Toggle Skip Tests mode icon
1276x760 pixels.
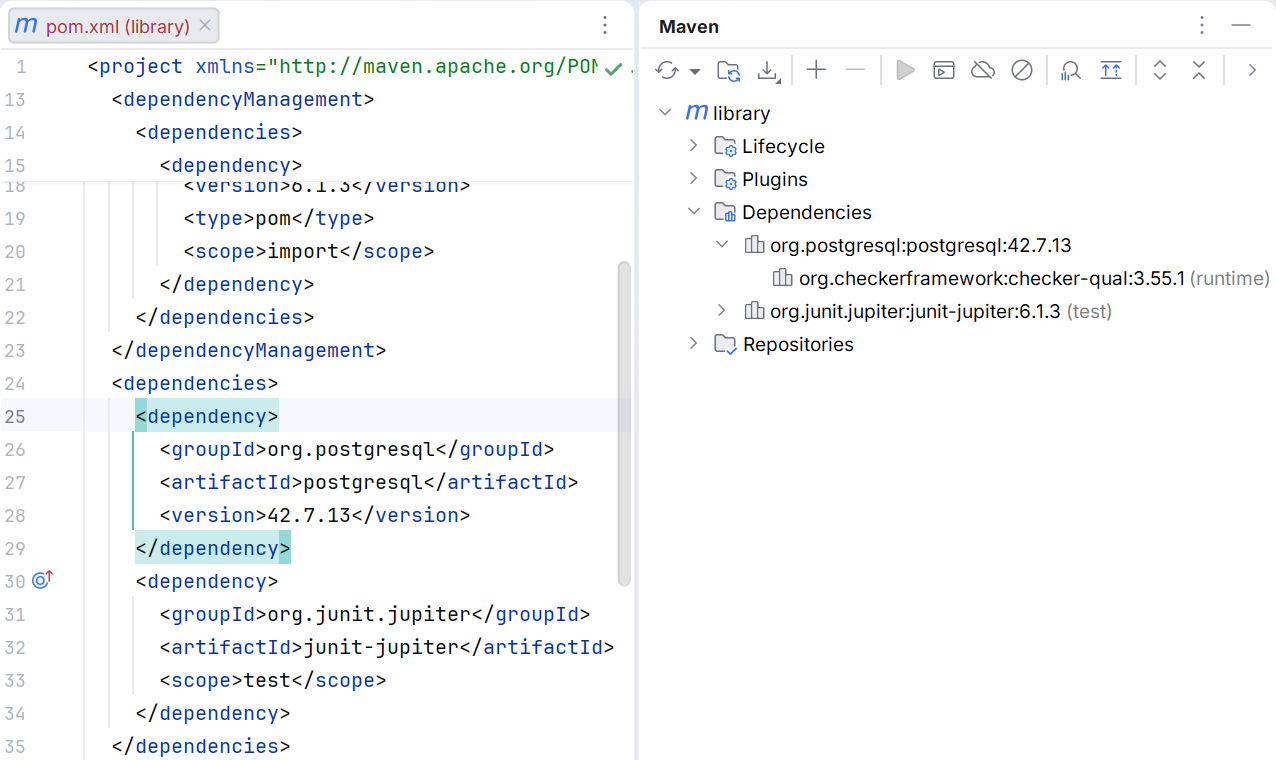(x=1022, y=70)
